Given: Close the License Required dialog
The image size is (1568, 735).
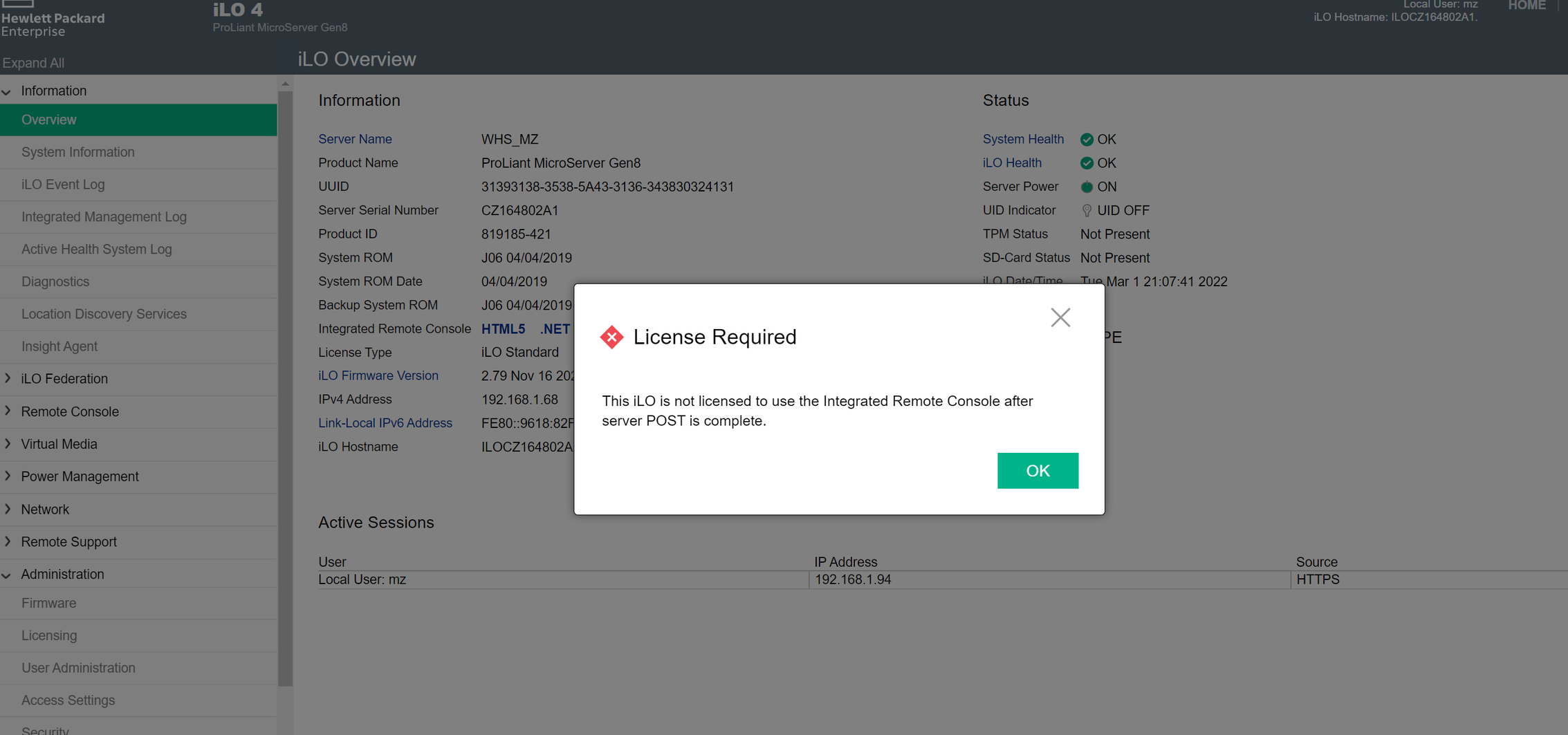Looking at the screenshot, I should point(1060,317).
